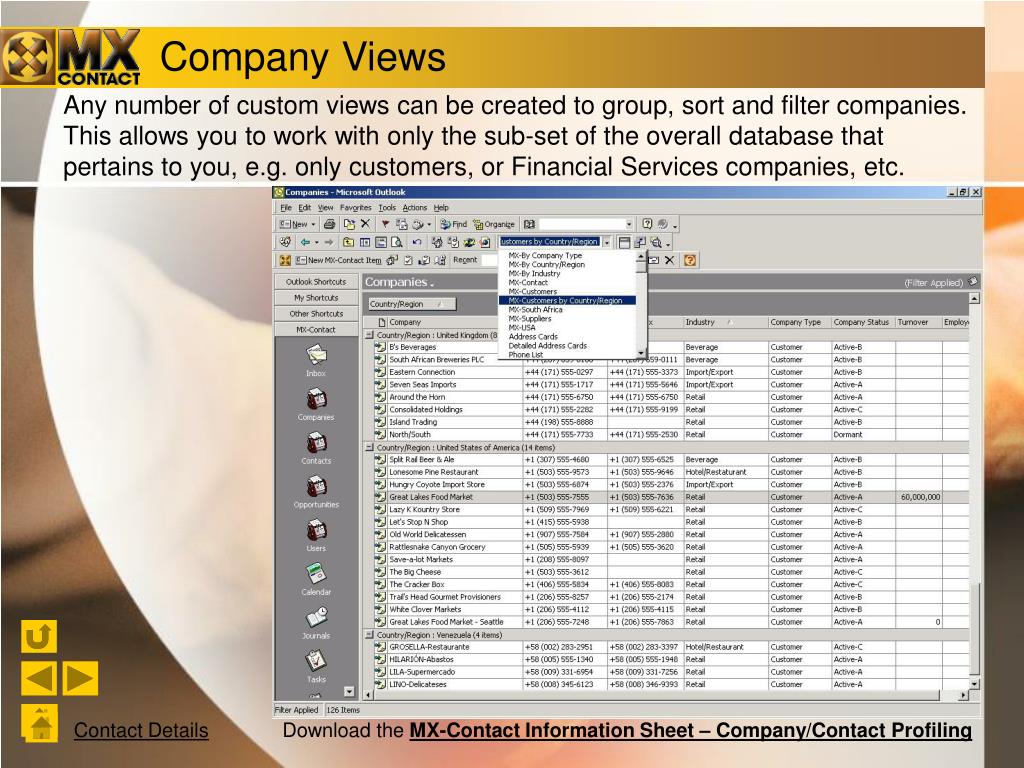Click the Find toolbar button

click(x=453, y=224)
